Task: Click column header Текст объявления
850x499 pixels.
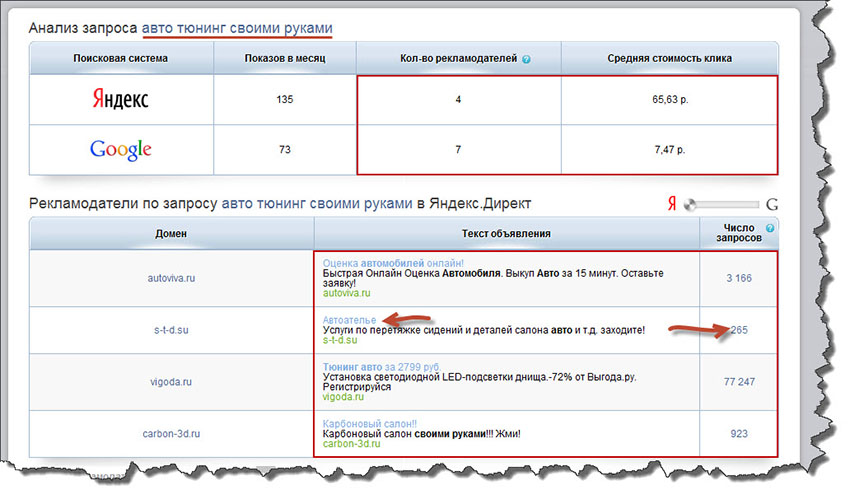Action: coord(506,234)
